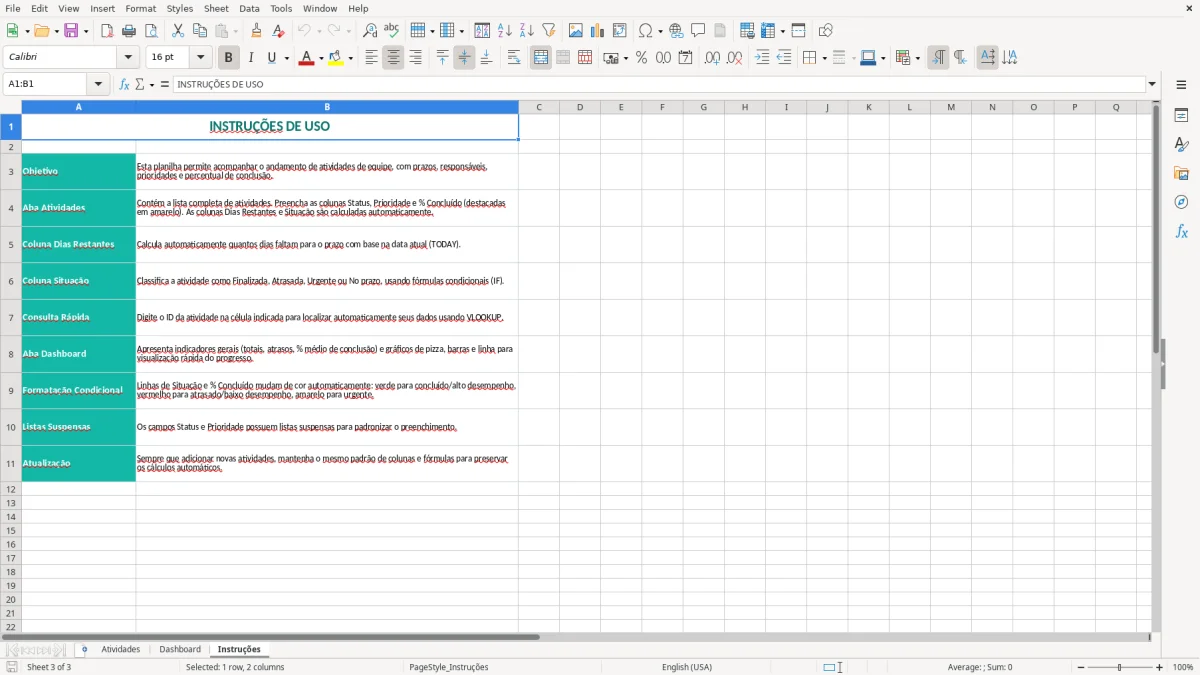Click the Format as Percent icon
Viewport: 1200px width, 675px height.
tap(641, 58)
